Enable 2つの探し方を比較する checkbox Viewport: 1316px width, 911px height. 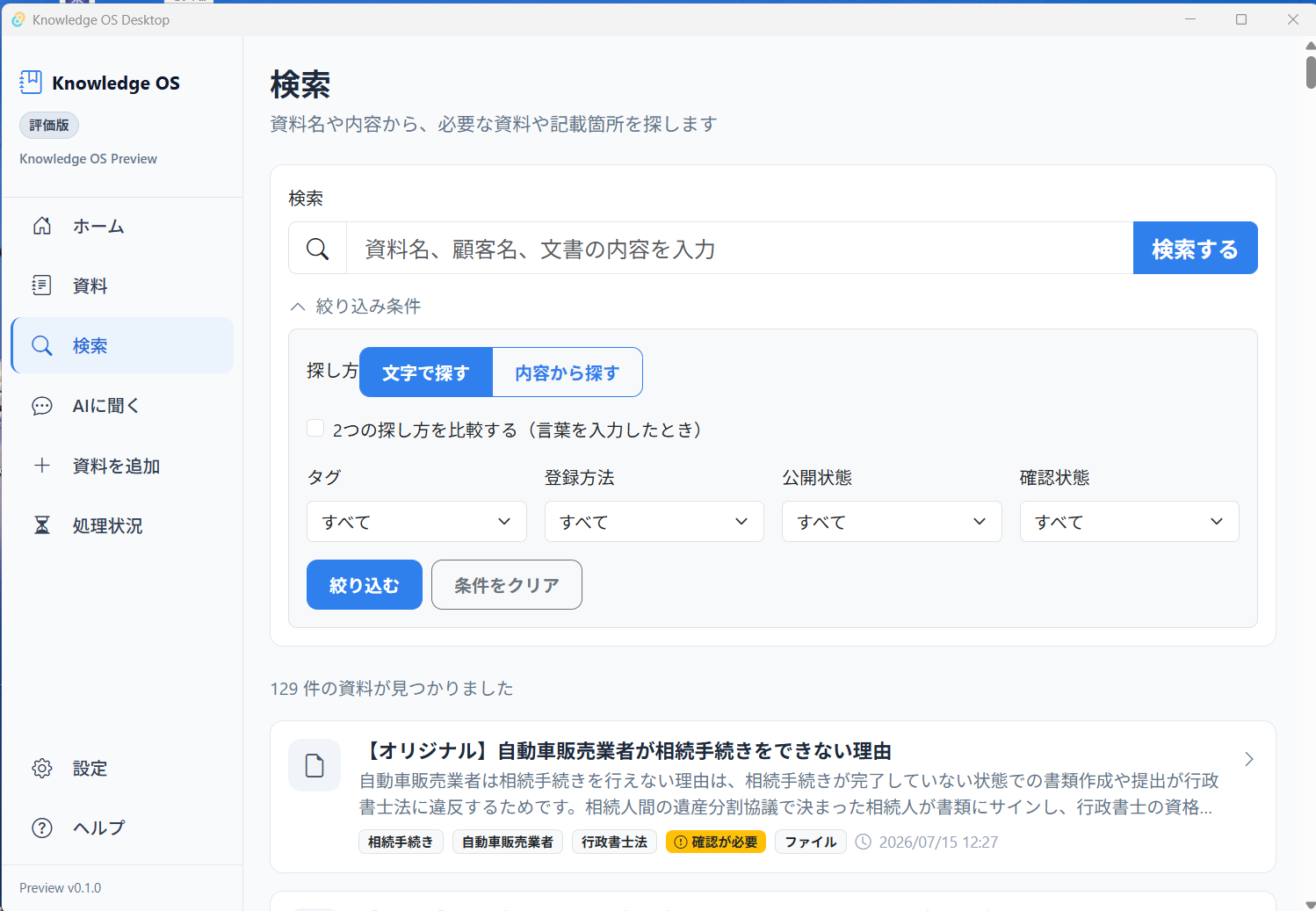[x=315, y=429]
